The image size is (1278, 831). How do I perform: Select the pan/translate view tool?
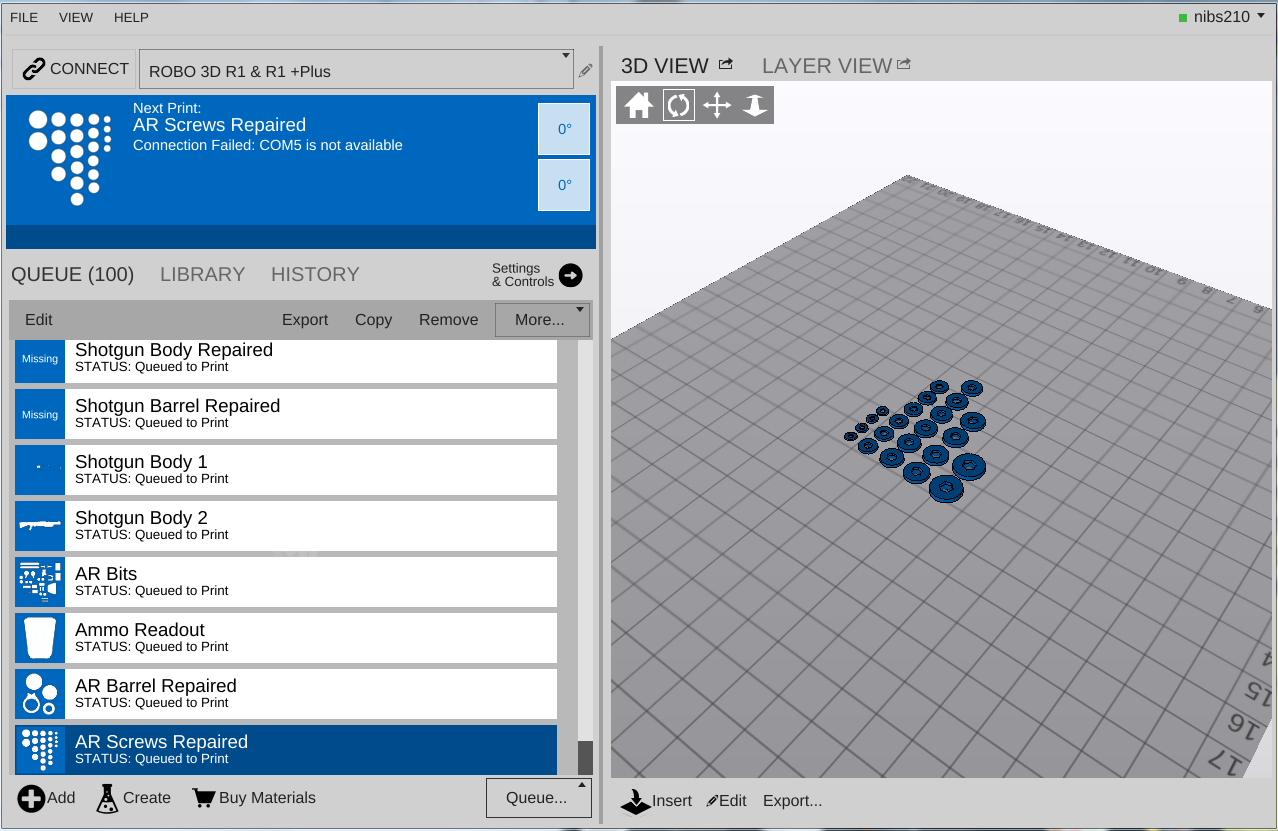tap(717, 105)
